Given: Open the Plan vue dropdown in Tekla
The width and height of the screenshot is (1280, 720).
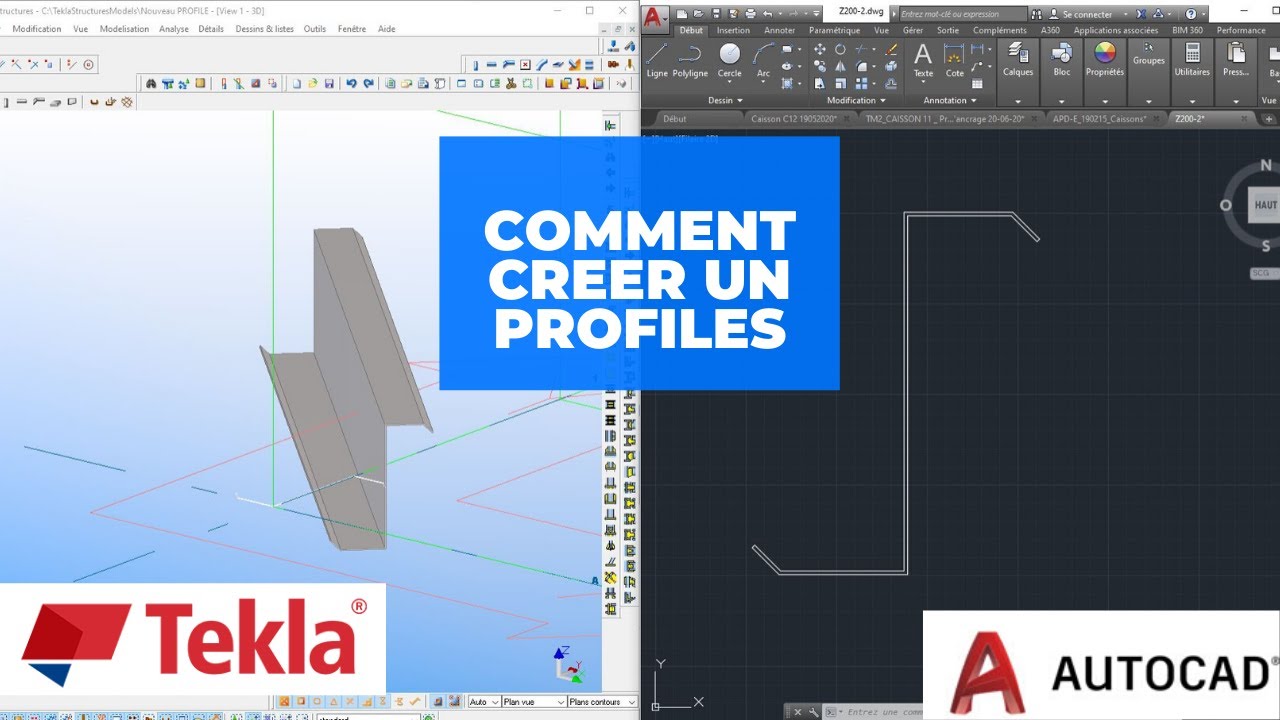Looking at the screenshot, I should [x=535, y=702].
